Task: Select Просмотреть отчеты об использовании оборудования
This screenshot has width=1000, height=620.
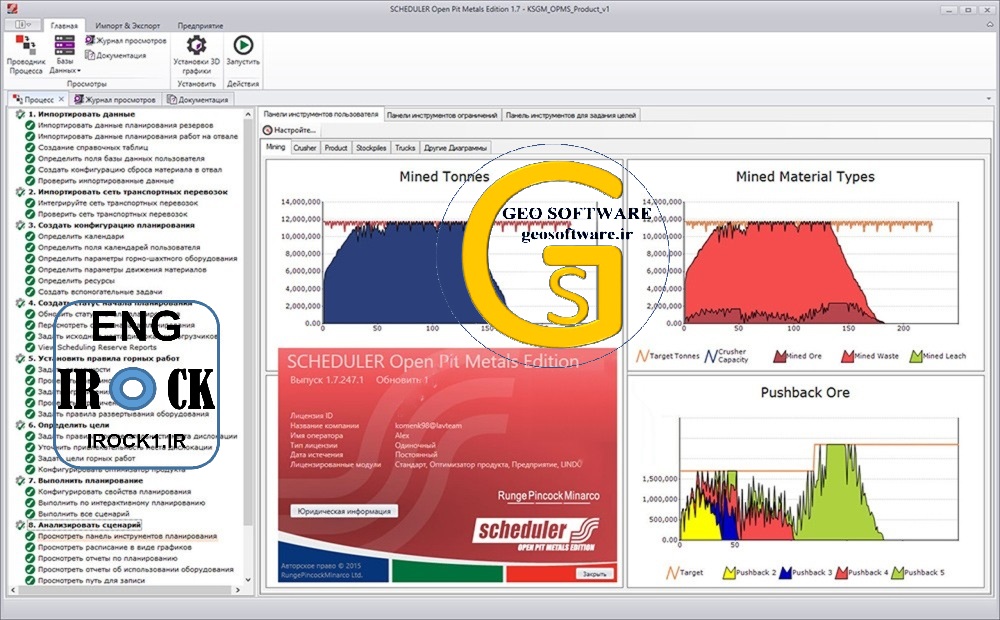Action: click(x=136, y=570)
